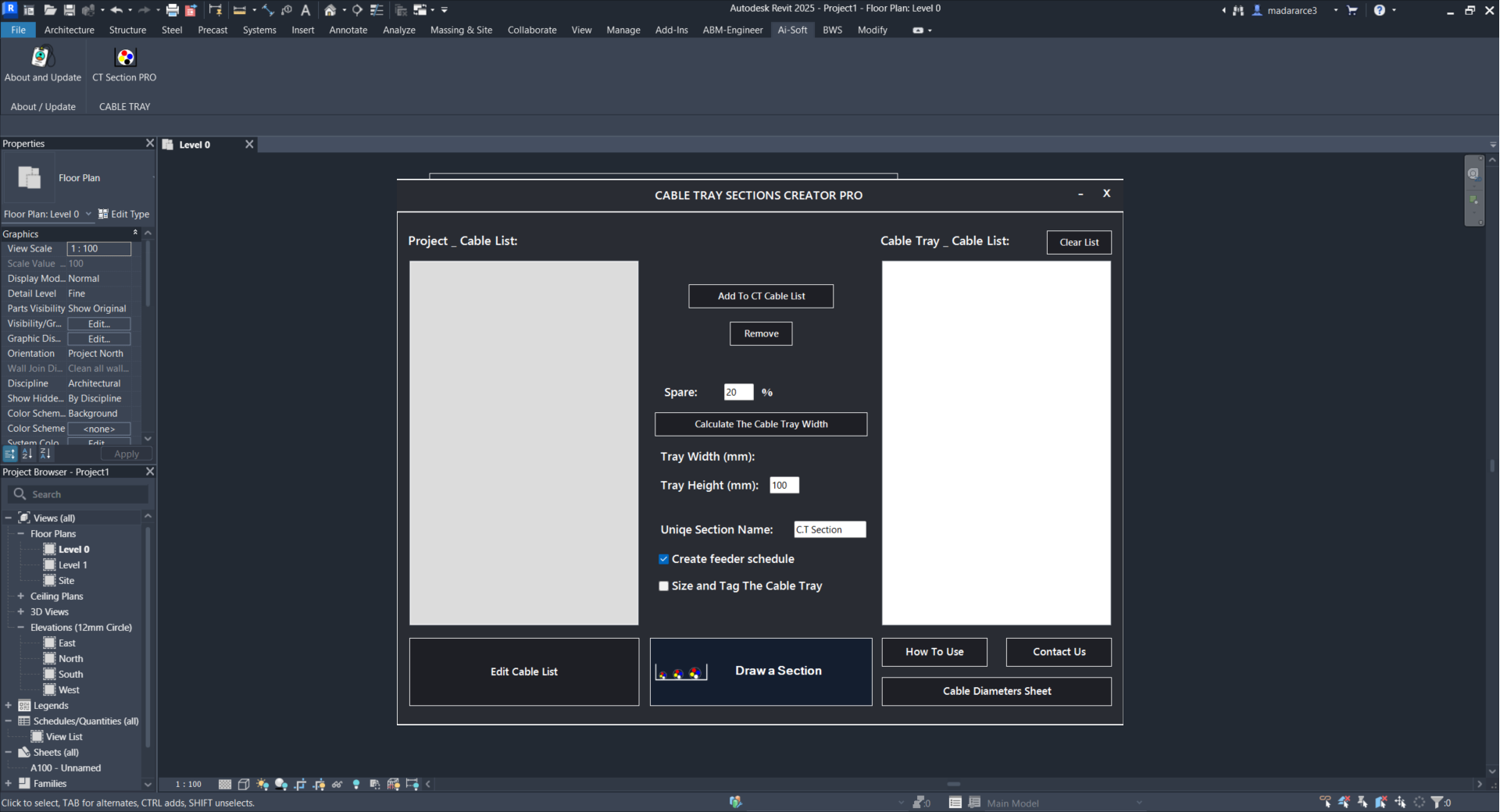Click the Remove button in the dialog
This screenshot has height=812, width=1500.
[761, 333]
